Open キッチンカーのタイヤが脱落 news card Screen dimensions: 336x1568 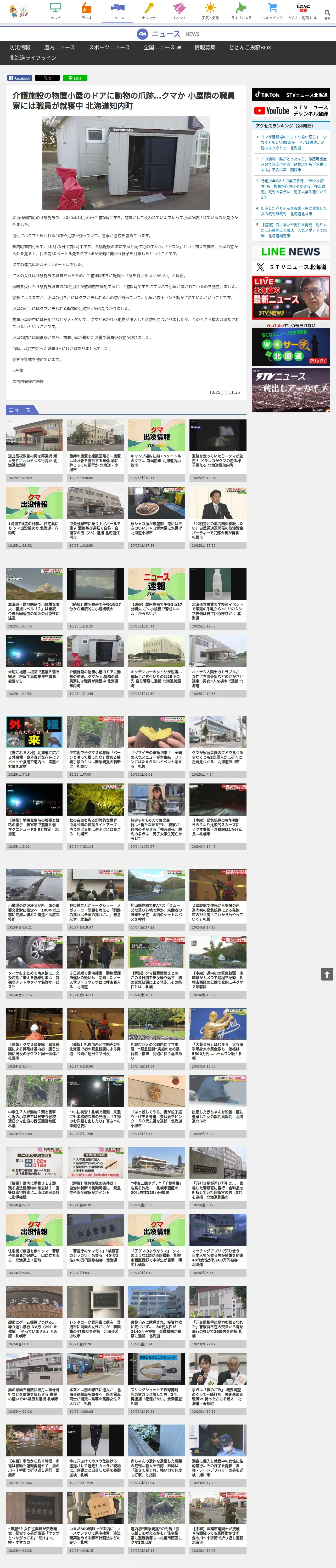pos(157,666)
